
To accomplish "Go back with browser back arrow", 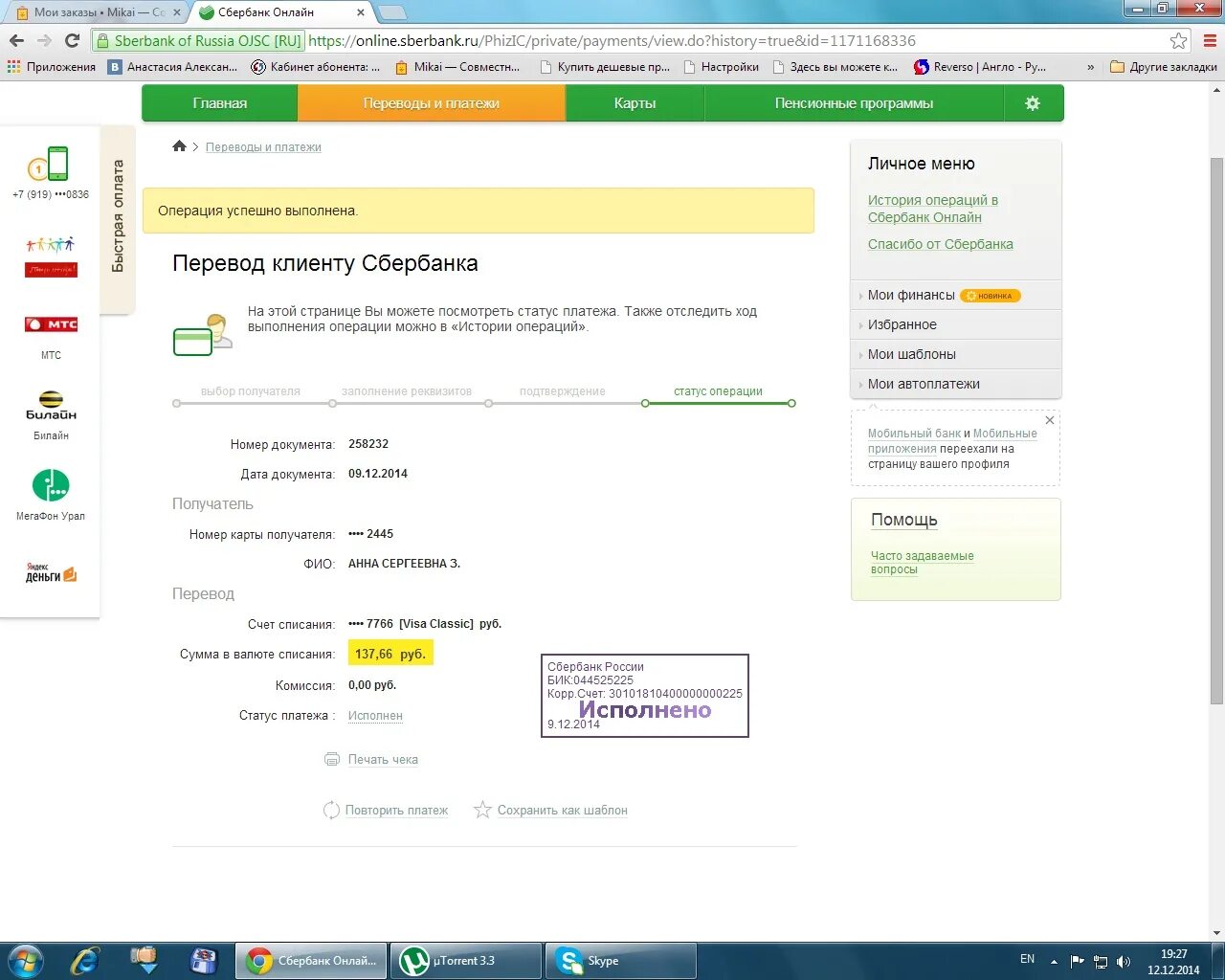I will pyautogui.click(x=16, y=40).
